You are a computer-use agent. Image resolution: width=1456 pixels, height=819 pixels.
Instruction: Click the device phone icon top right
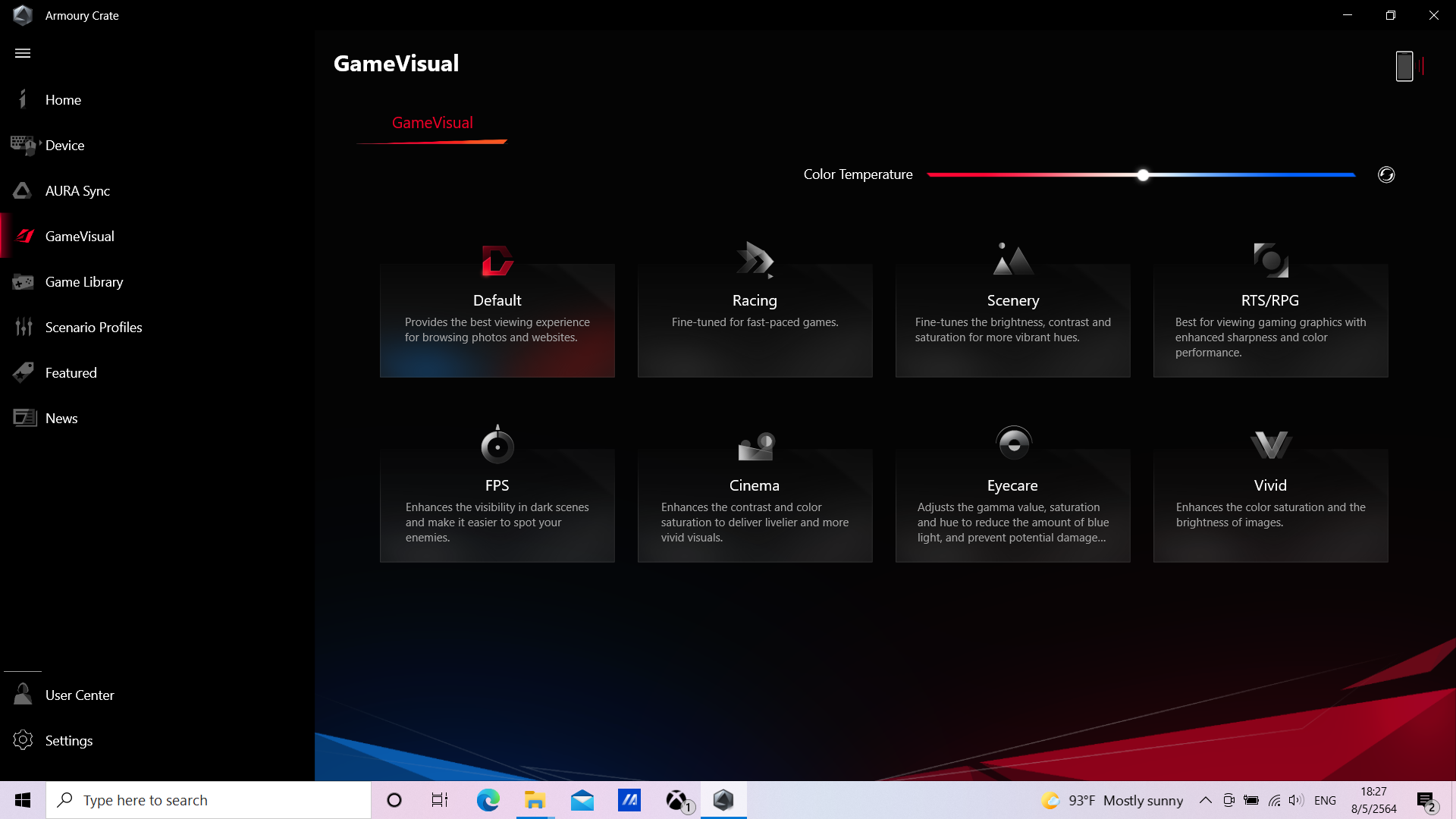click(x=1404, y=67)
